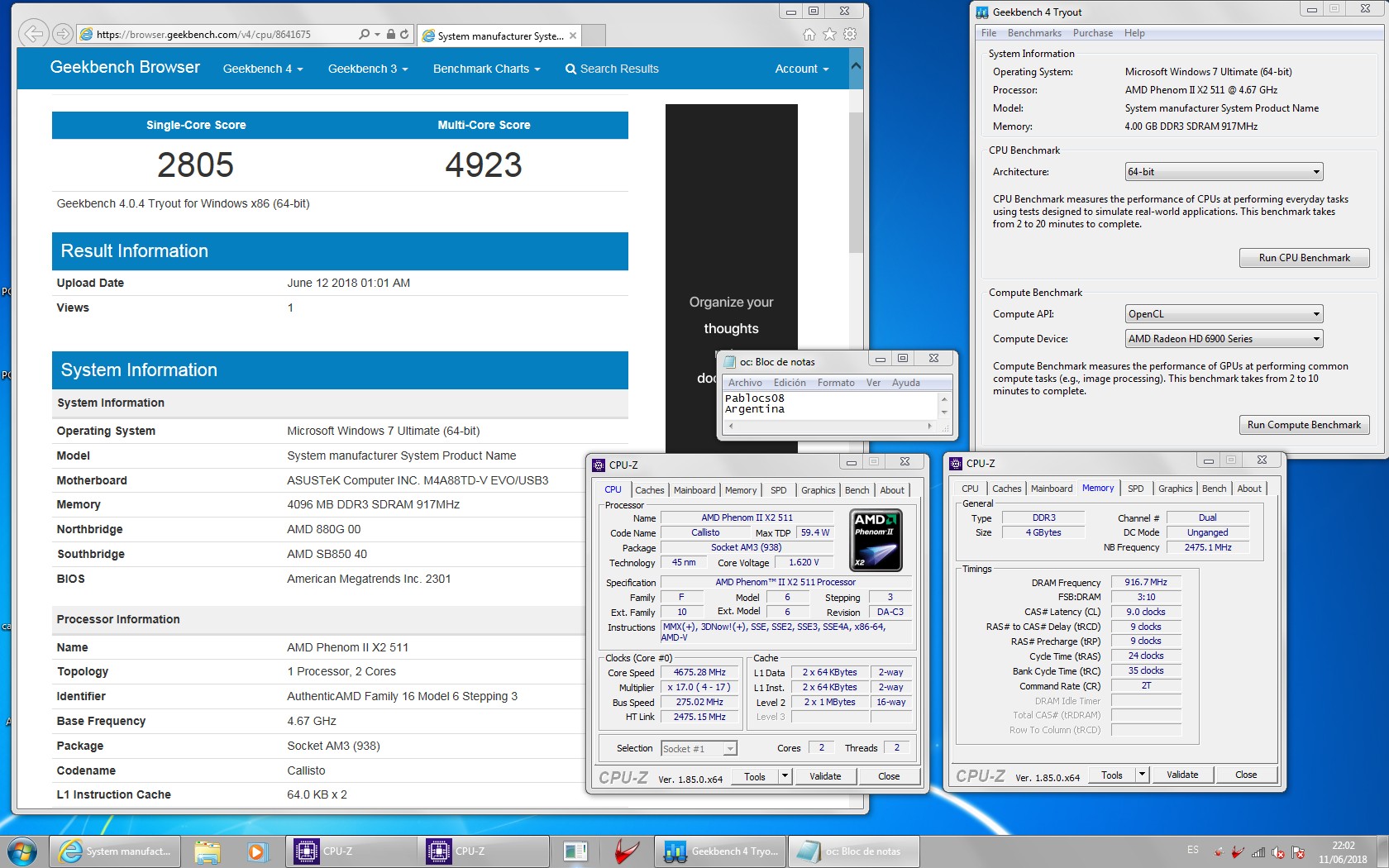Click Close in the right CPU-Z window
1389x868 pixels.
(1246, 775)
